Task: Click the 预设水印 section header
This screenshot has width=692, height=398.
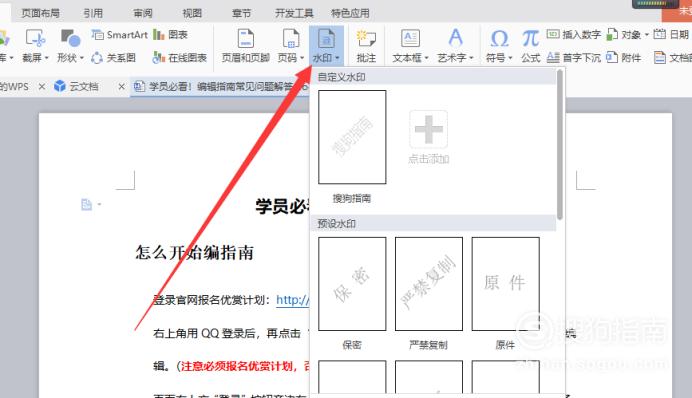Action: point(433,223)
